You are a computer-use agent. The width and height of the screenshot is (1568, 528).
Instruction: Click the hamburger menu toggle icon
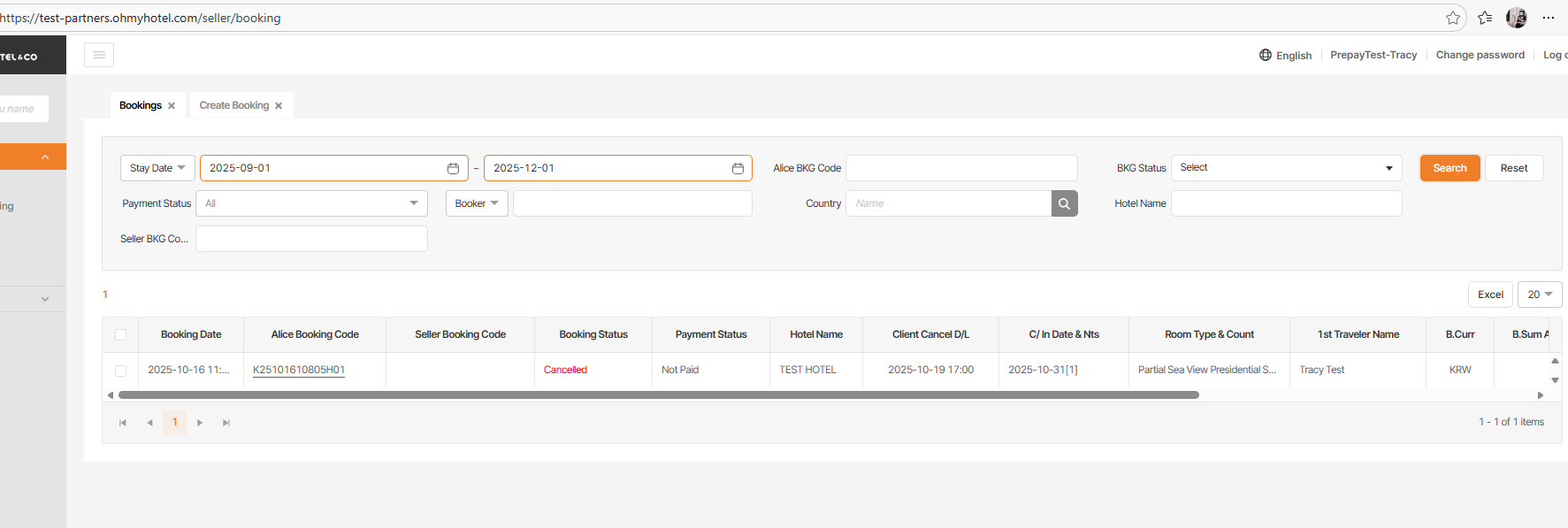[x=99, y=55]
